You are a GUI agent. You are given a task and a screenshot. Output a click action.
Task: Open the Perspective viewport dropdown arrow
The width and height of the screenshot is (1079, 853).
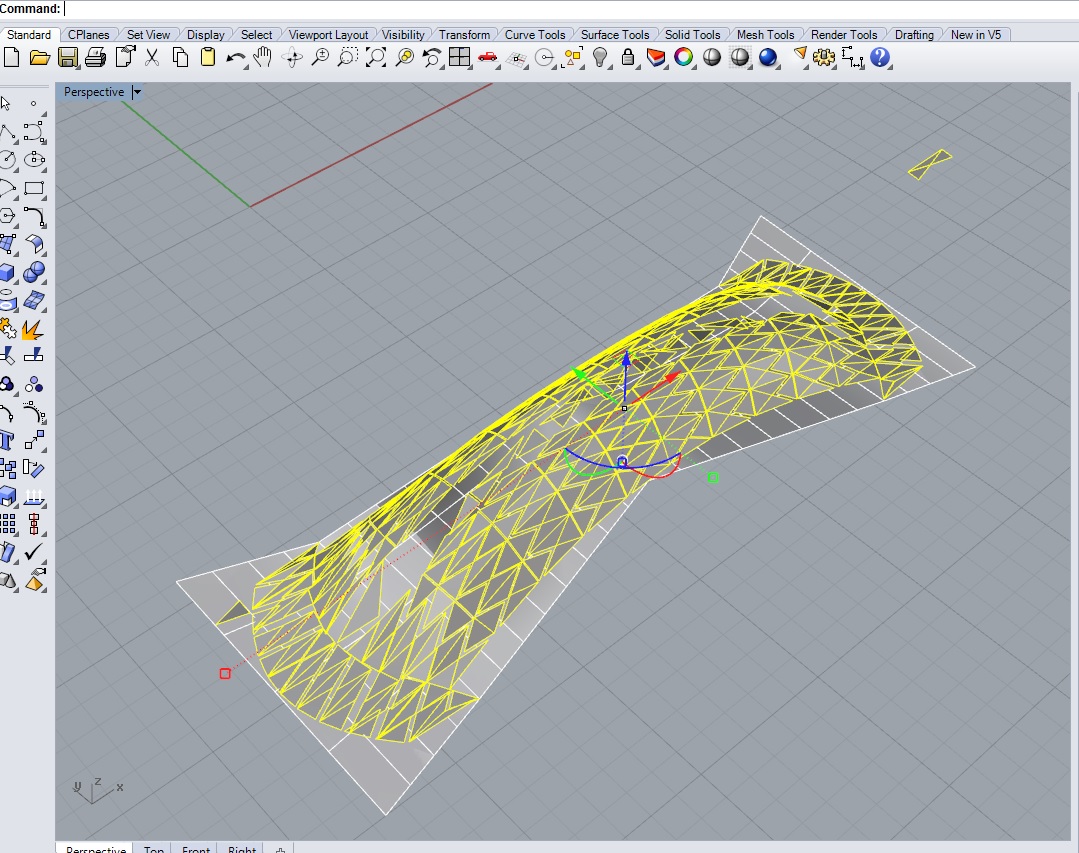pyautogui.click(x=137, y=92)
